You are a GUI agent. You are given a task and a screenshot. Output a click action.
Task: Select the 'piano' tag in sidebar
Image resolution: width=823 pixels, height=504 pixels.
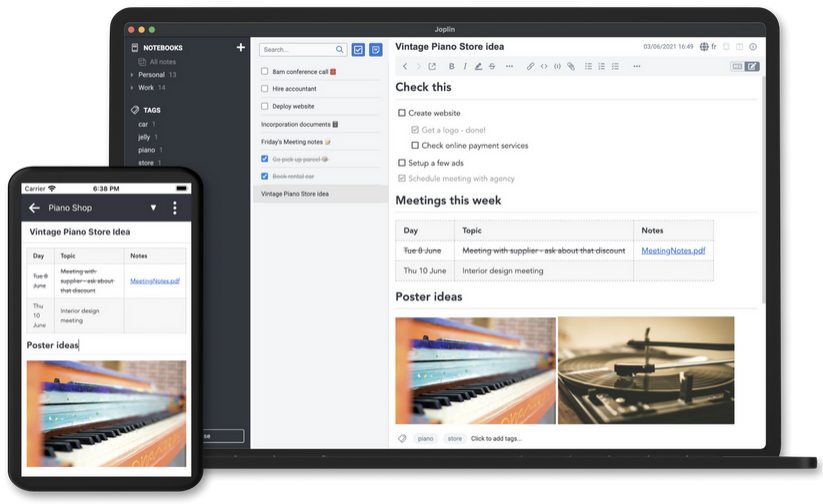(x=146, y=150)
